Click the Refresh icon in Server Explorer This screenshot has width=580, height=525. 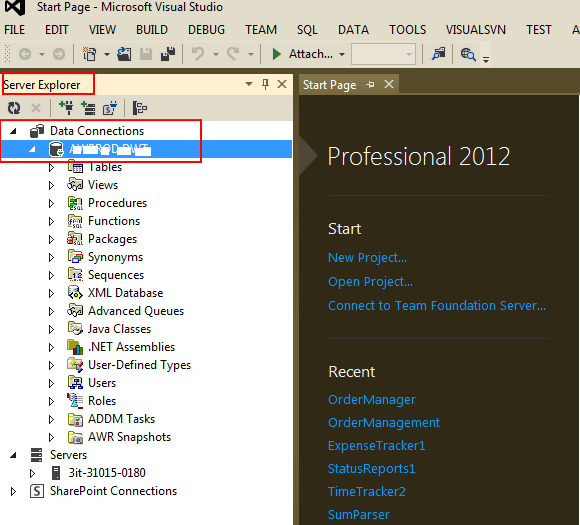pos(14,108)
